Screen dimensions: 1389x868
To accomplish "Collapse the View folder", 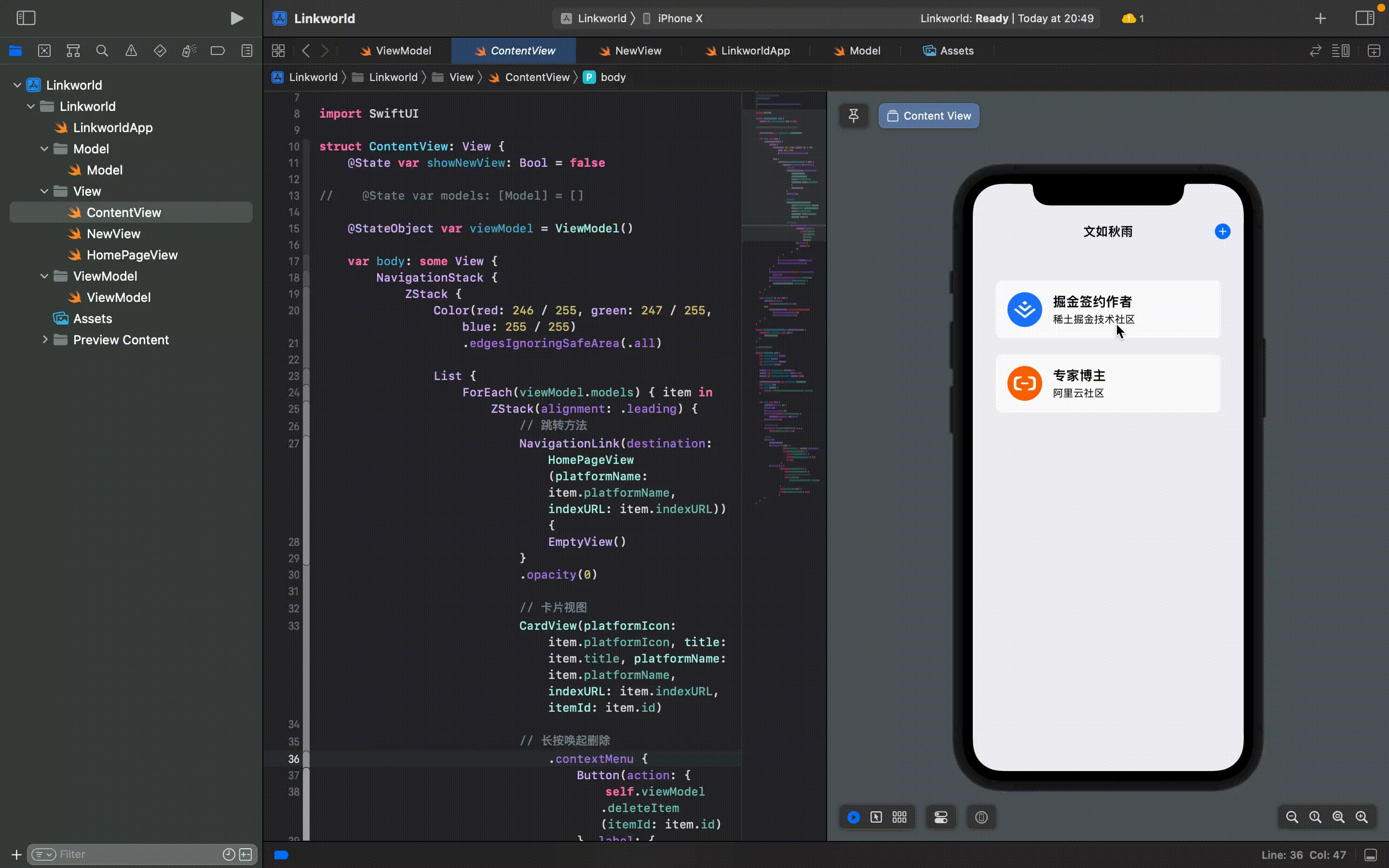I will coord(44,192).
